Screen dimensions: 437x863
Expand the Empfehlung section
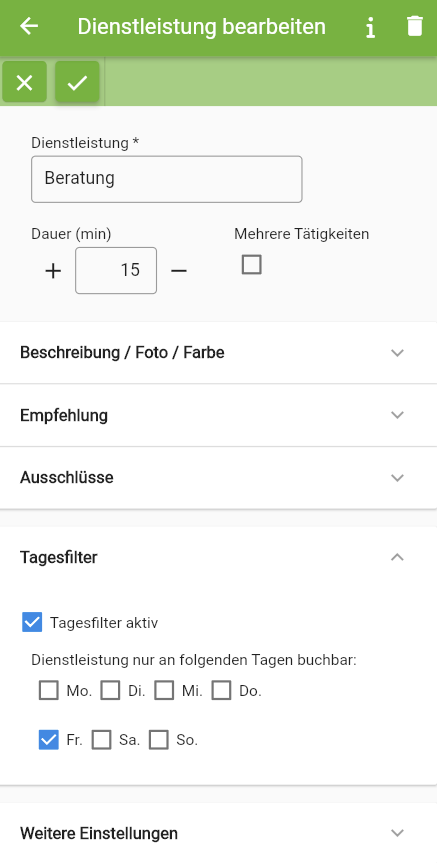(218, 415)
